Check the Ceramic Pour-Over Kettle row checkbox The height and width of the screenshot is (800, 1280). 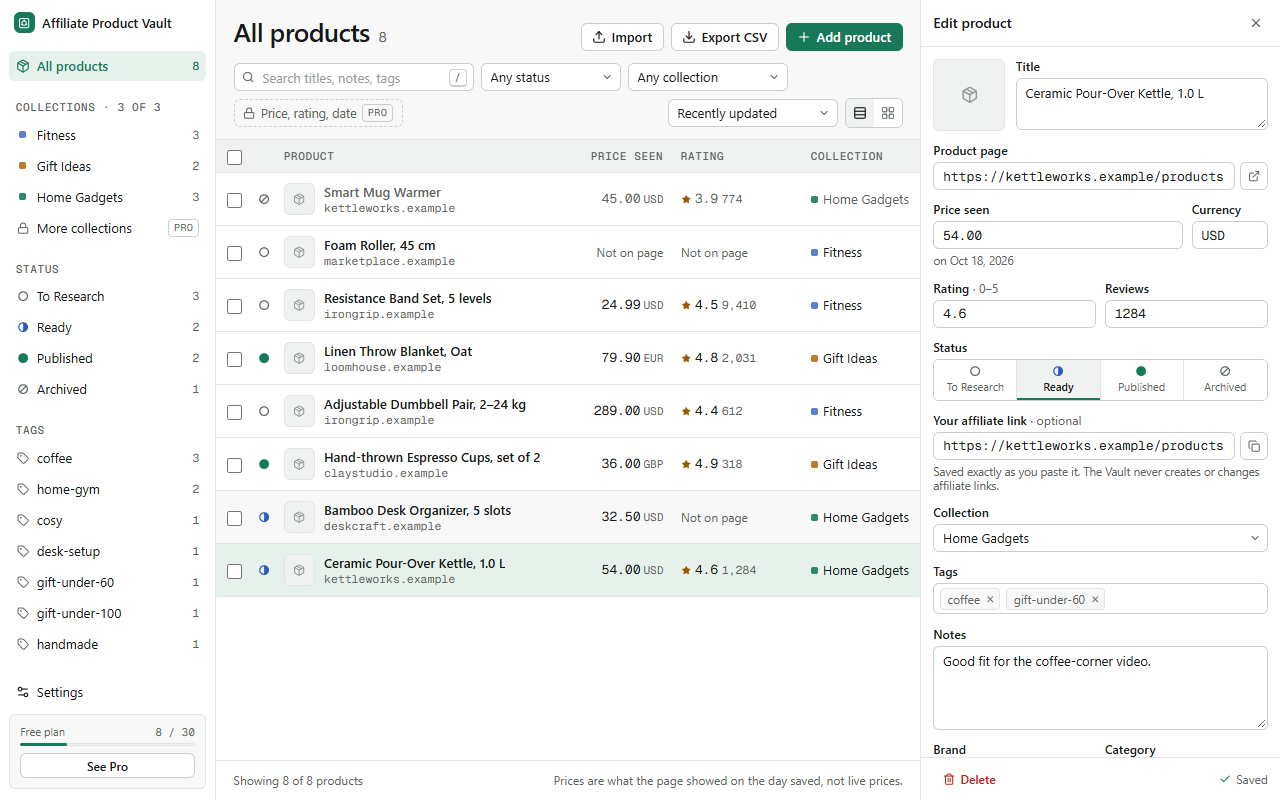click(x=234, y=571)
